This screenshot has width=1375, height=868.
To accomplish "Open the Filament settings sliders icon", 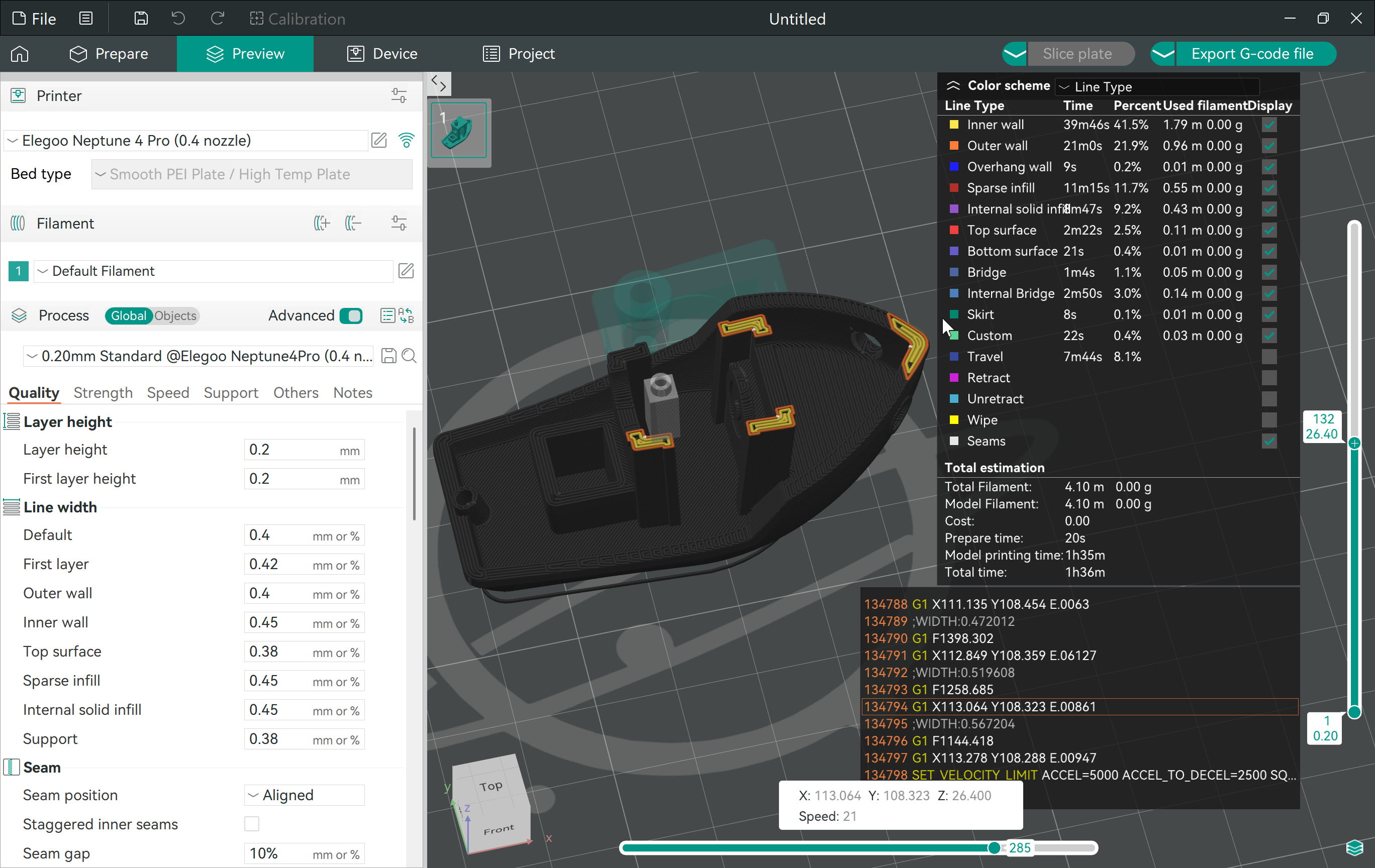I will 399,223.
